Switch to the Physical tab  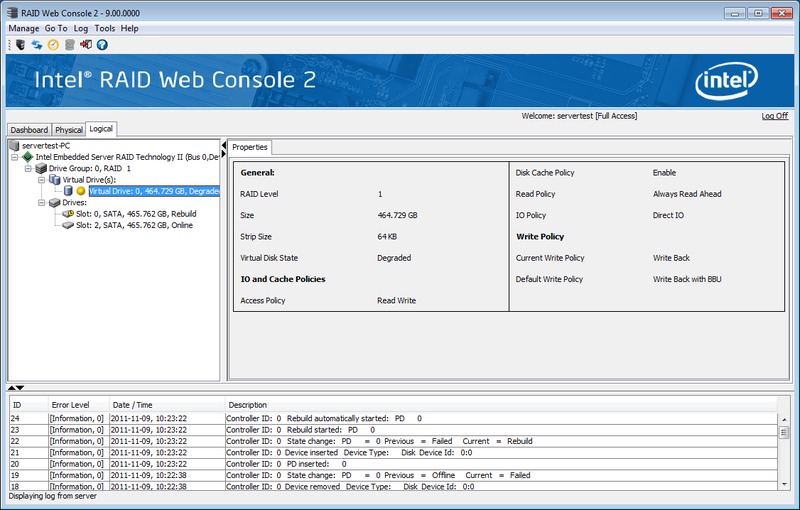coord(69,130)
